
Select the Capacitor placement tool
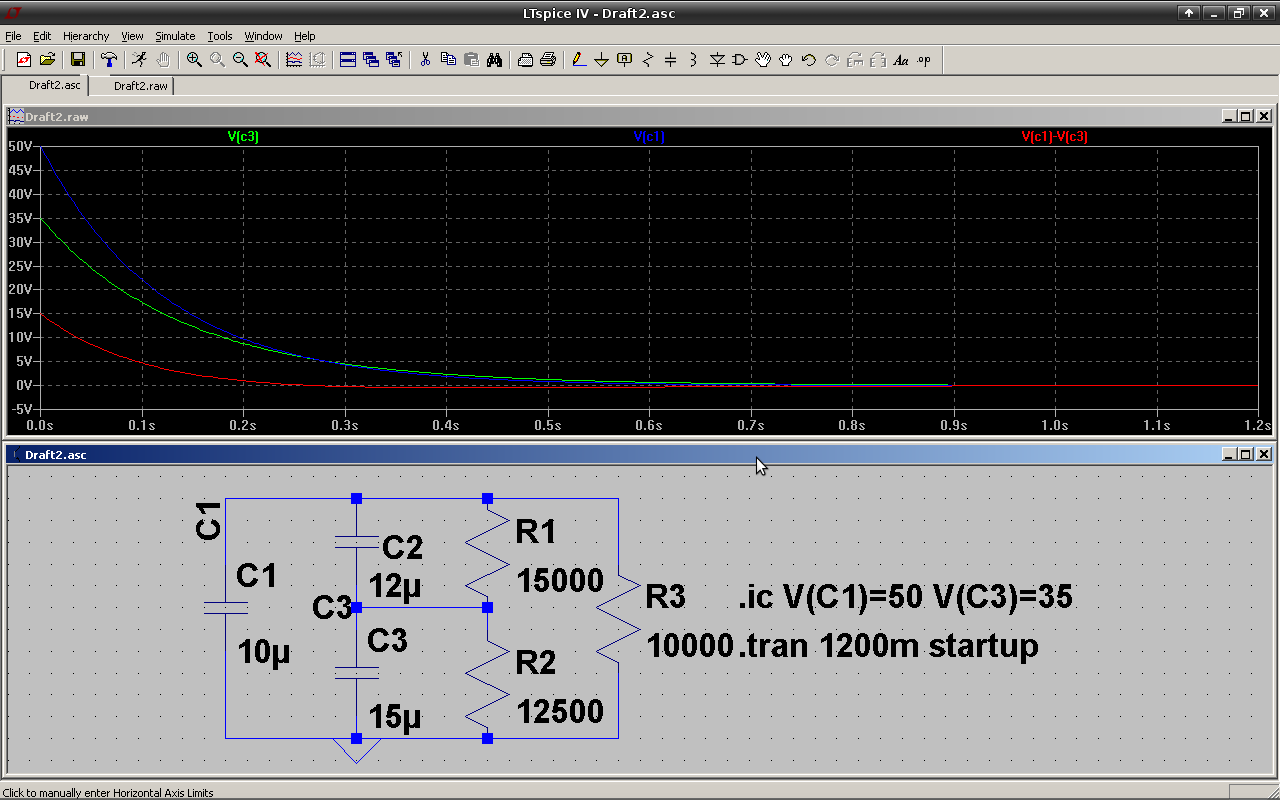click(671, 60)
